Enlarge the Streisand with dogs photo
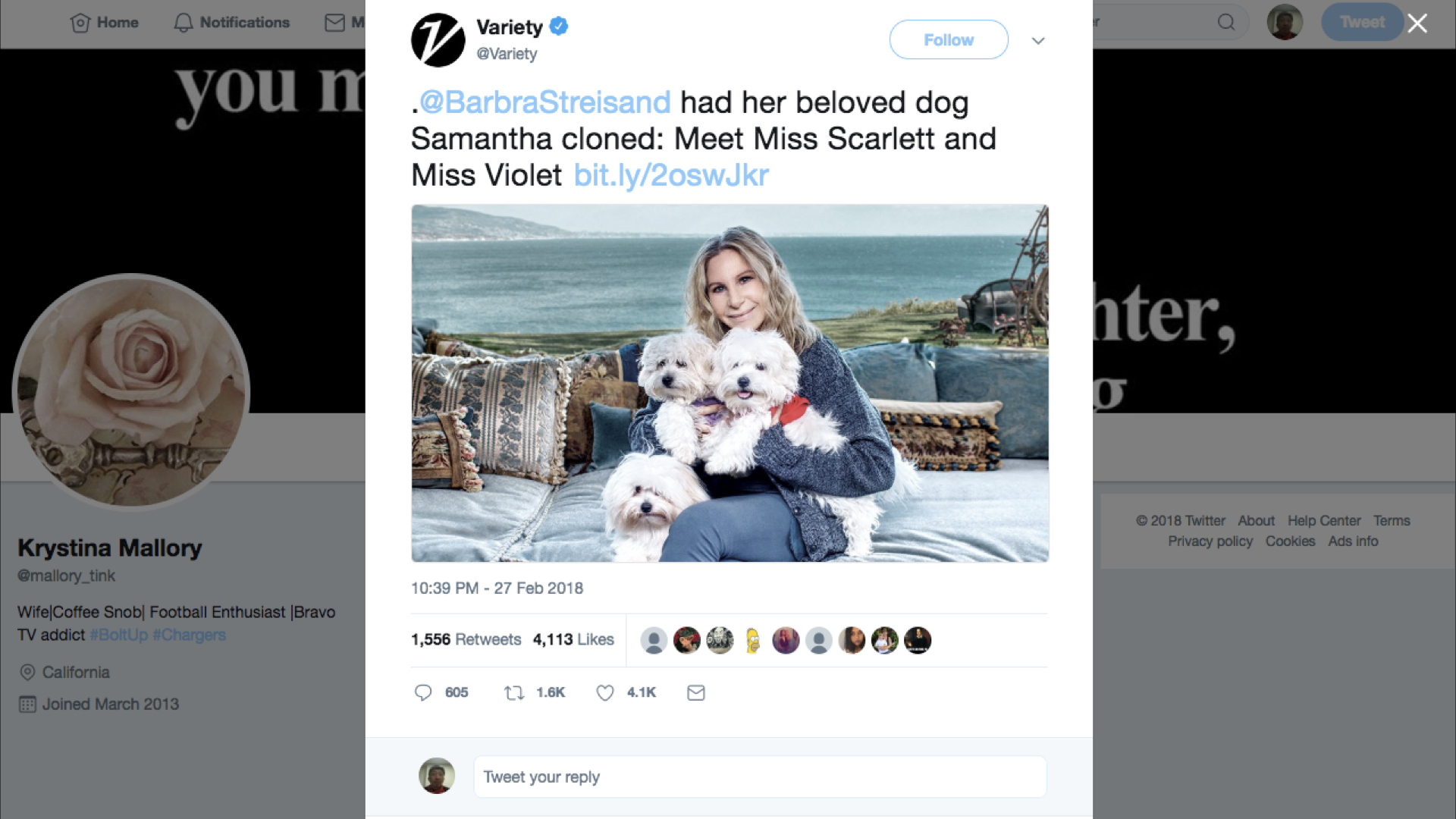The width and height of the screenshot is (1456, 819). click(730, 383)
